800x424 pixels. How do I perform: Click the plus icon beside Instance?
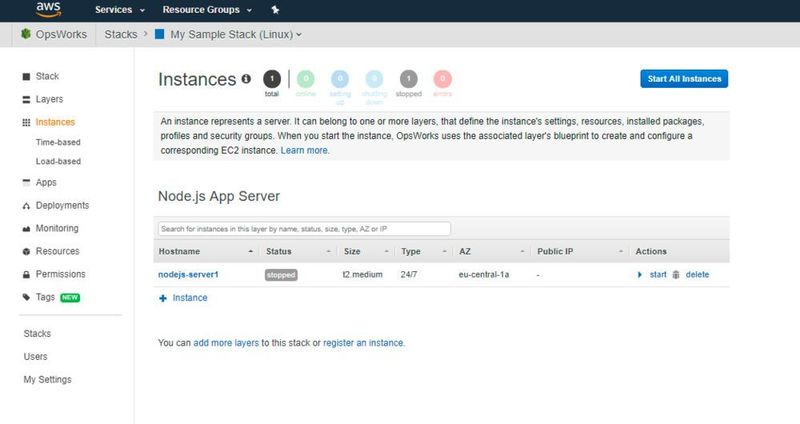[x=163, y=298]
